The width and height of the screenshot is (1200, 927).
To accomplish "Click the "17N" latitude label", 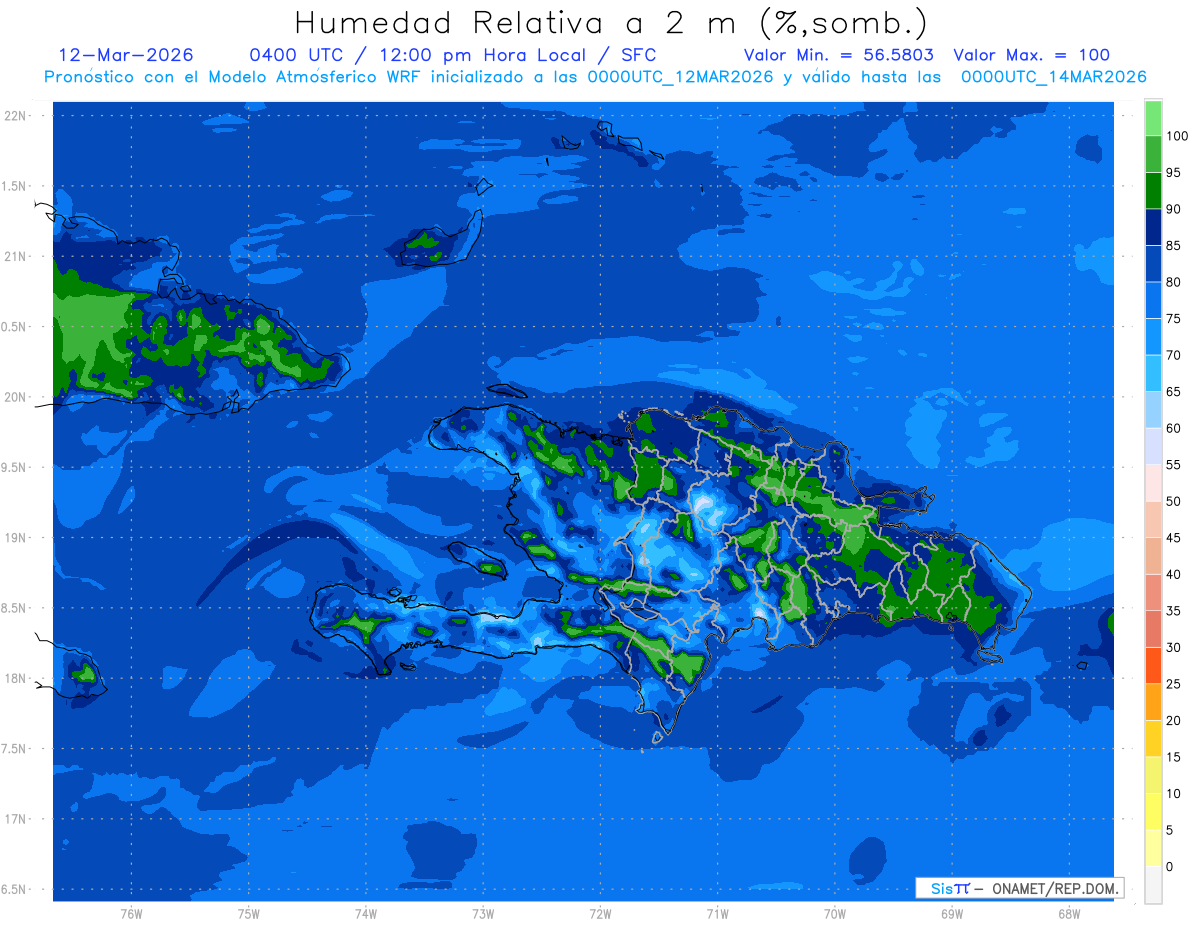I will (x=16, y=819).
